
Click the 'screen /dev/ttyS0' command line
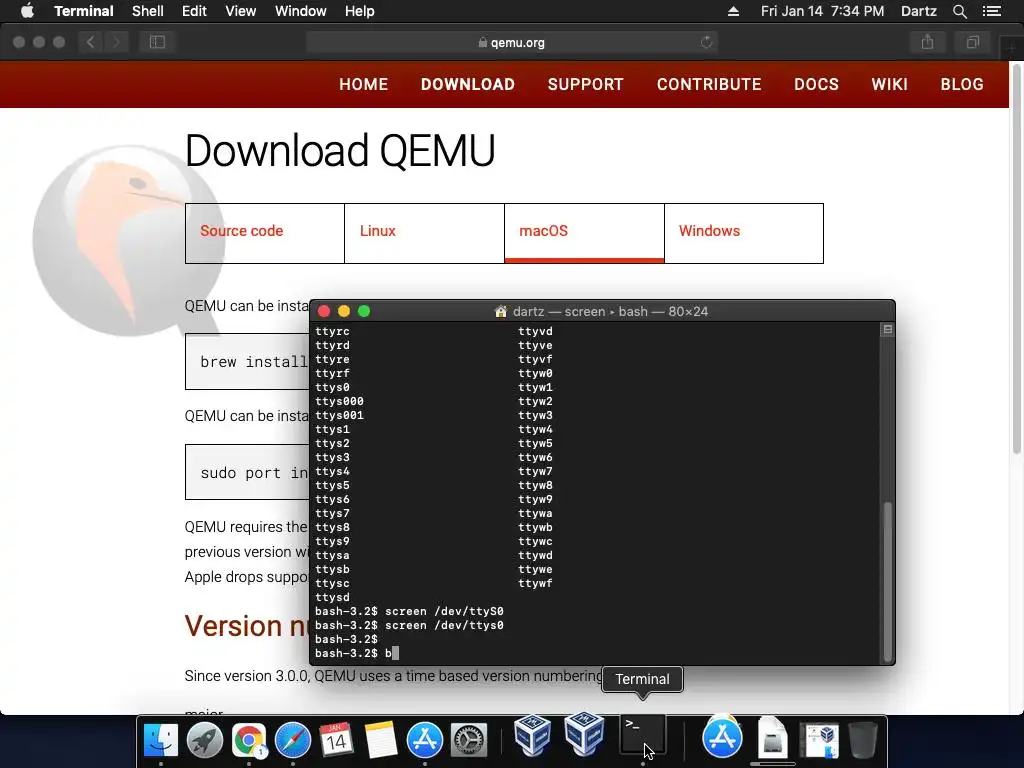(x=409, y=611)
